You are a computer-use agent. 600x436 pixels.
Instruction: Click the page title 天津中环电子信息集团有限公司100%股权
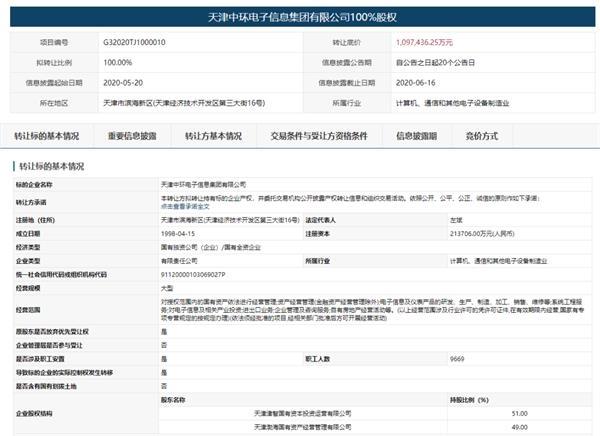[302, 17]
